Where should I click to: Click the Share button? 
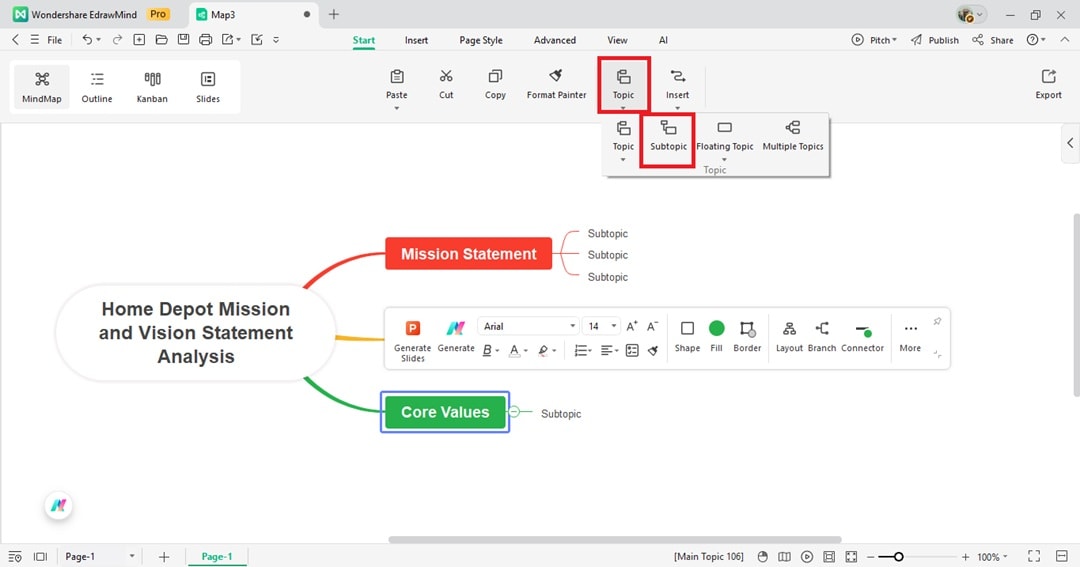993,40
